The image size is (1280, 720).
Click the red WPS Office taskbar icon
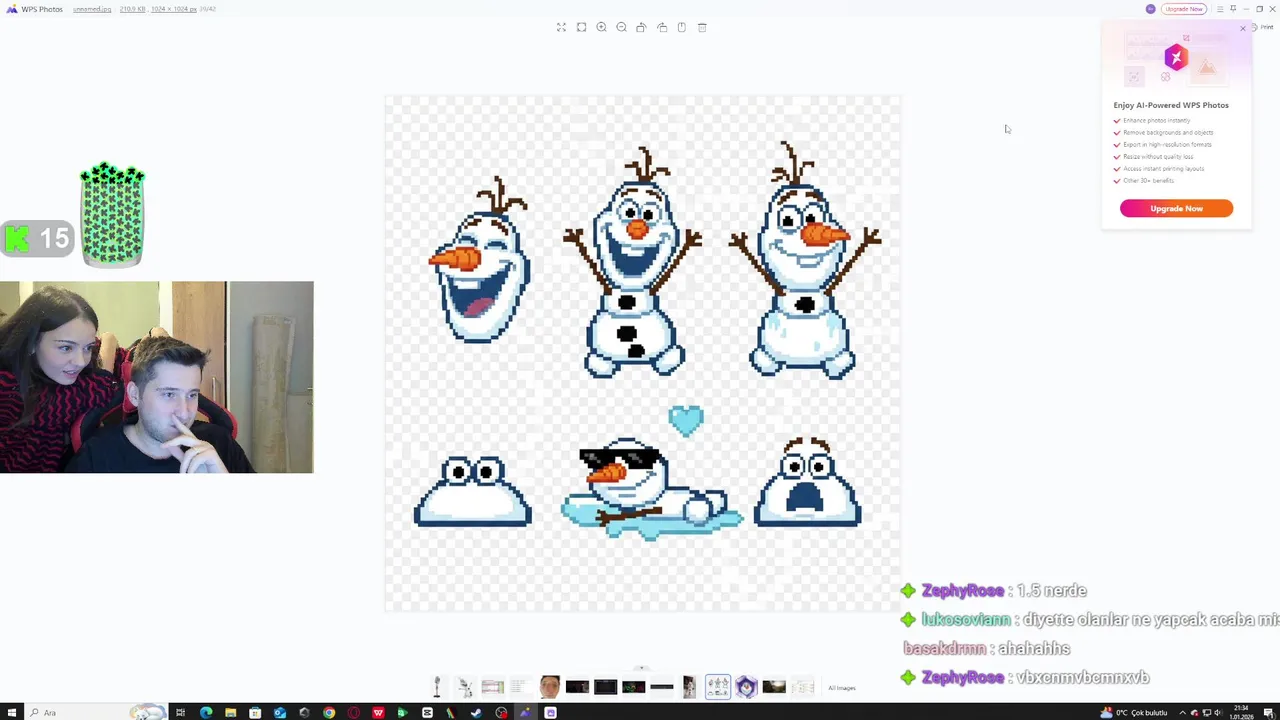click(x=378, y=713)
